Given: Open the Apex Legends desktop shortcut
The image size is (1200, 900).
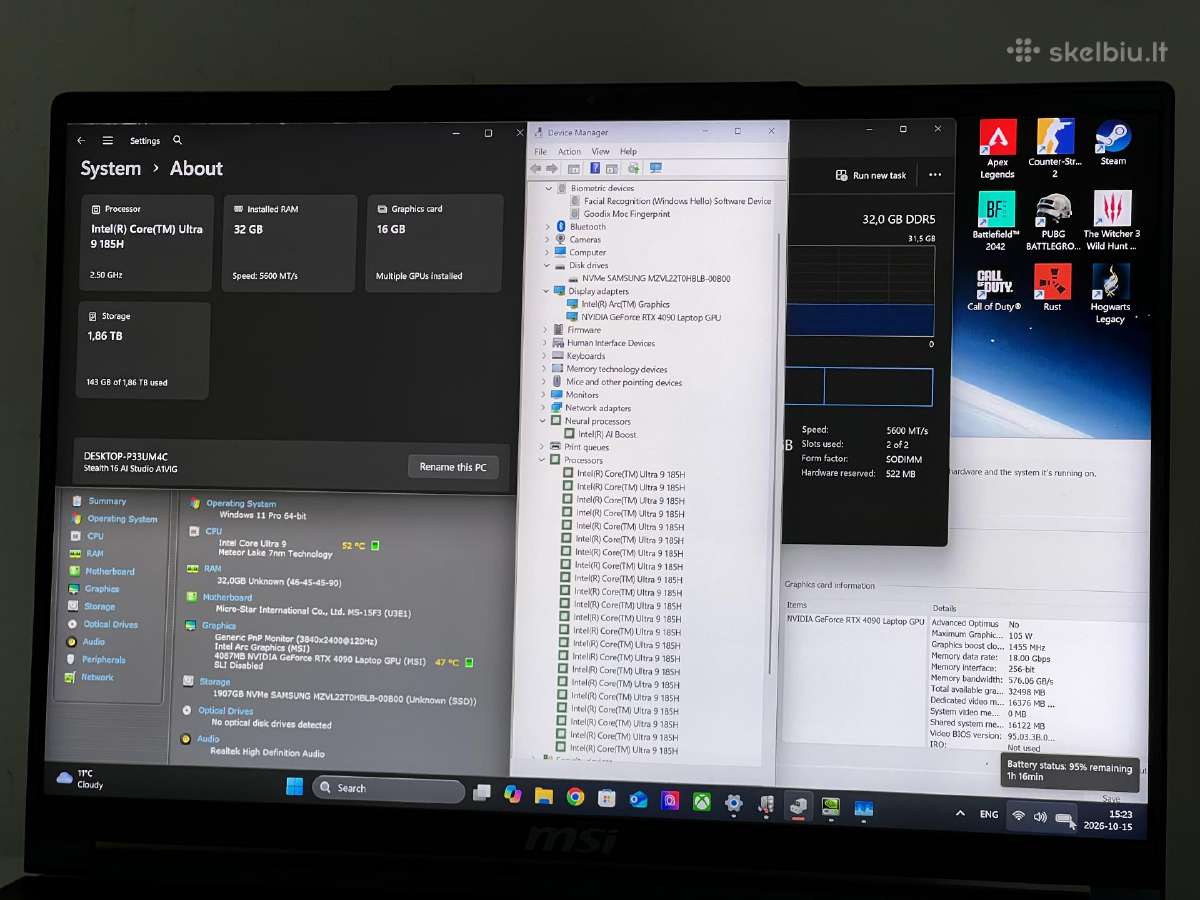Looking at the screenshot, I should click(997, 149).
